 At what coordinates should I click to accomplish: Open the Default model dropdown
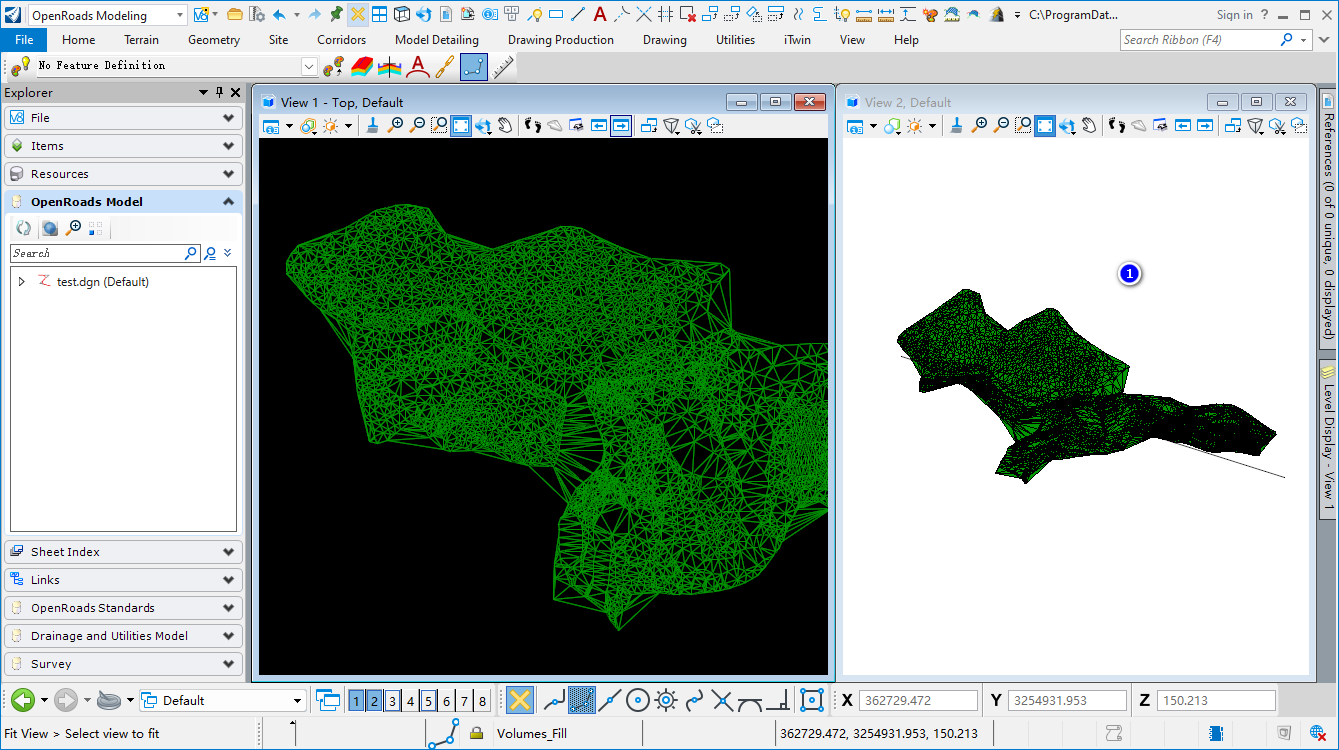[222, 700]
